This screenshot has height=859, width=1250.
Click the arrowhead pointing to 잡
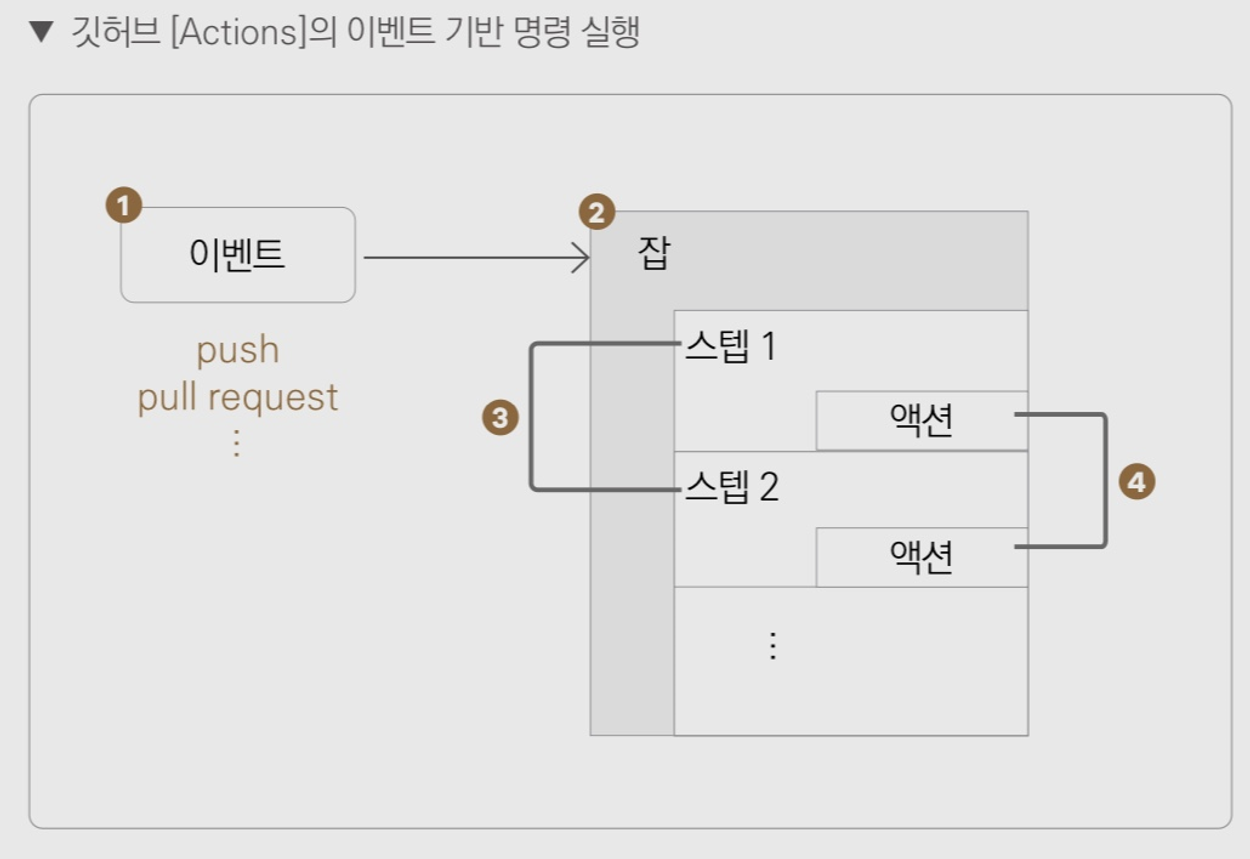pos(580,258)
